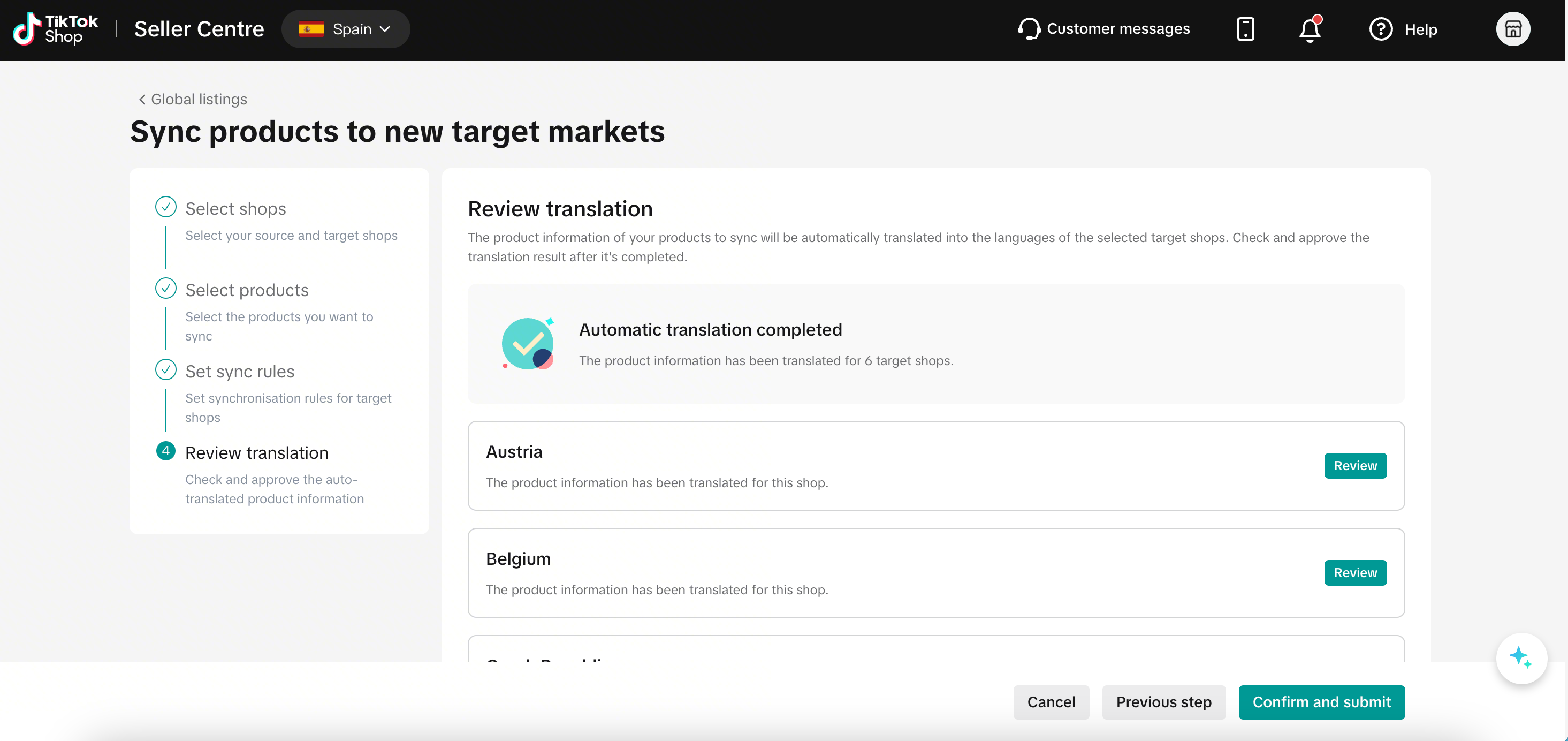This screenshot has height=741, width=1568.
Task: Open the notifications bell
Action: click(x=1310, y=28)
